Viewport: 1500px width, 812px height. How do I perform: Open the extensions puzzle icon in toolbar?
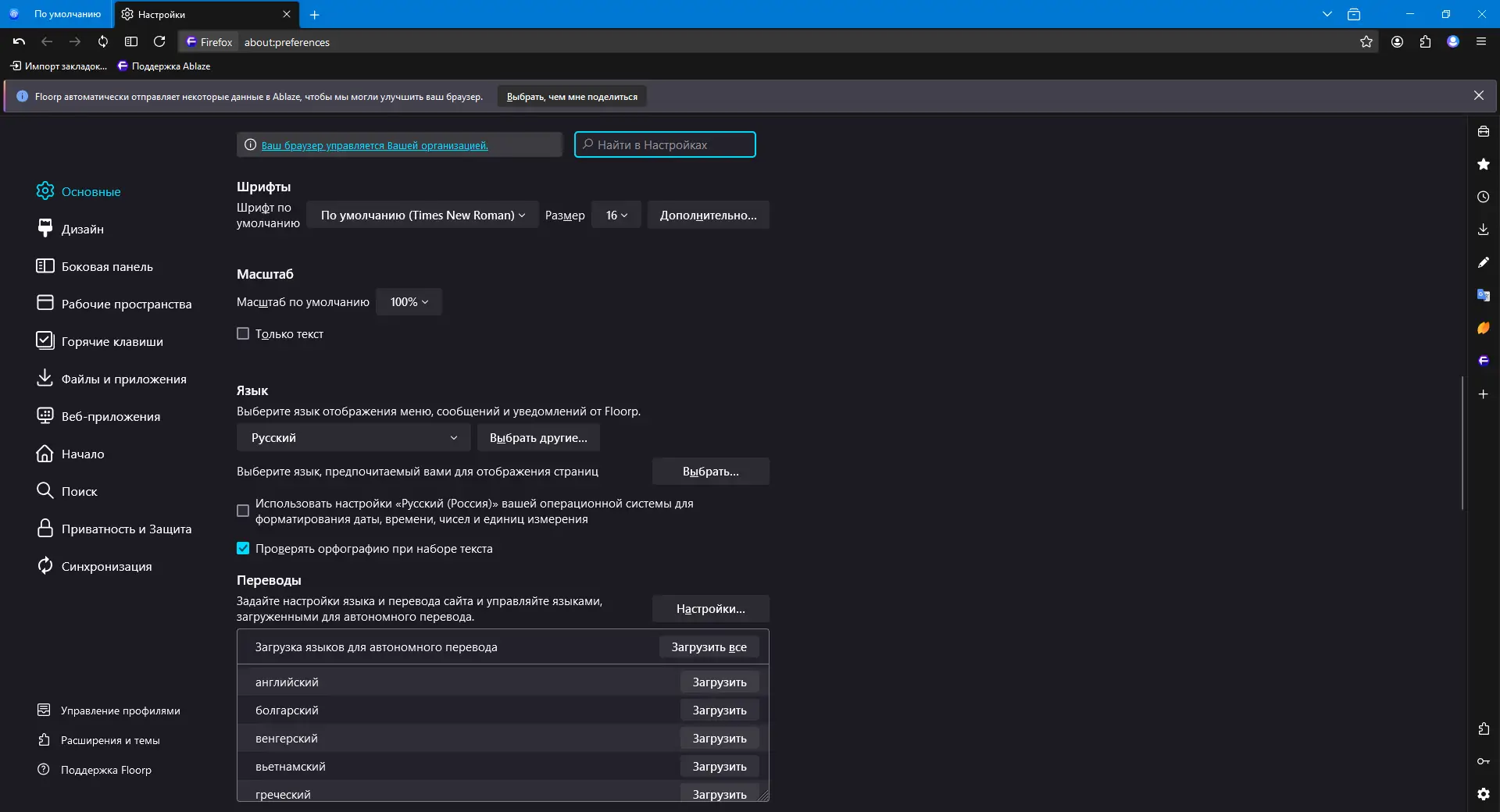point(1425,42)
